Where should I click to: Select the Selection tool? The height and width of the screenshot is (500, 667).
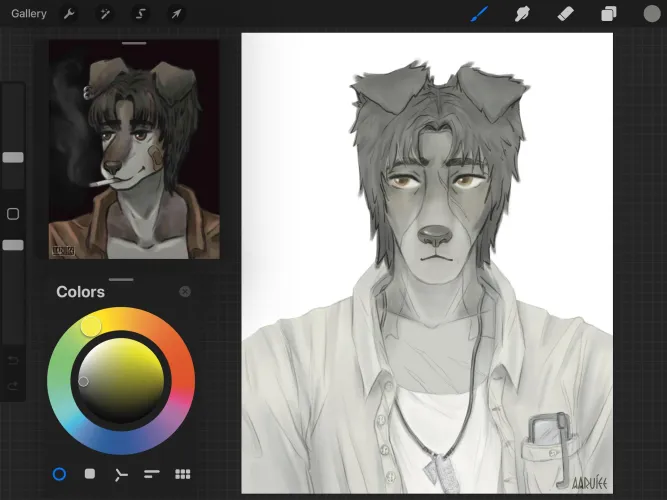pyautogui.click(x=140, y=14)
